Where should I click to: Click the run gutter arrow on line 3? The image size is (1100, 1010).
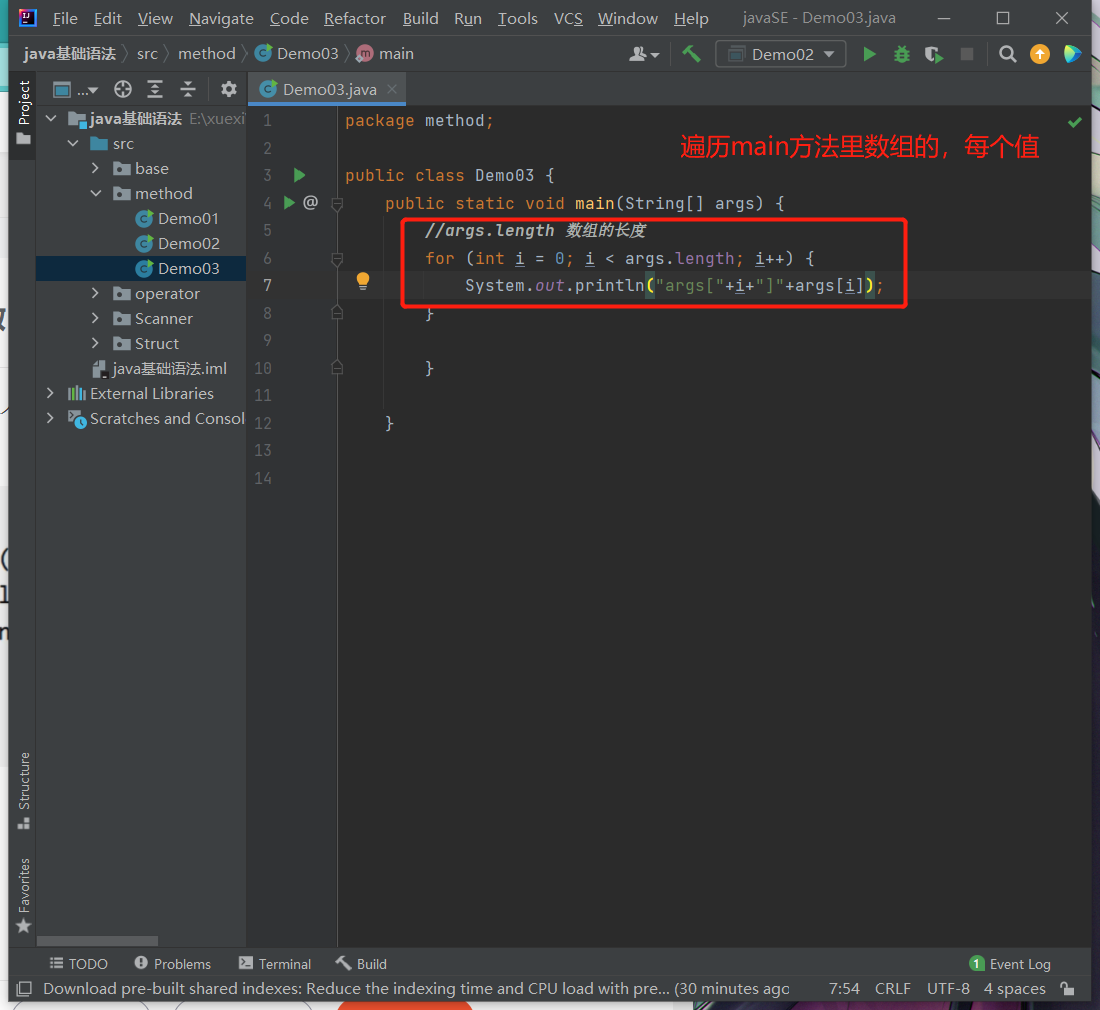[x=300, y=175]
